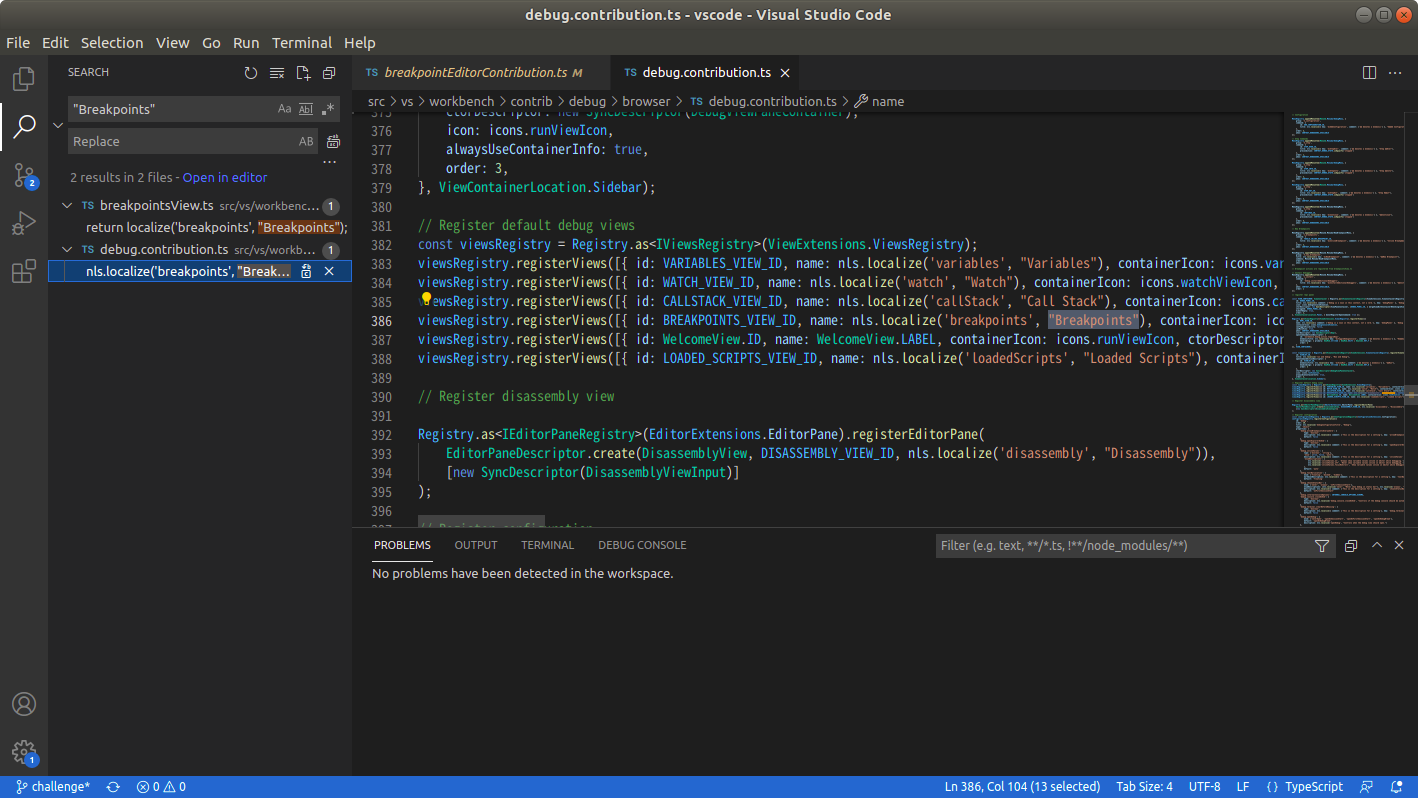Collapse the debug.contribution.ts results group
1418x798 pixels.
[67, 250]
